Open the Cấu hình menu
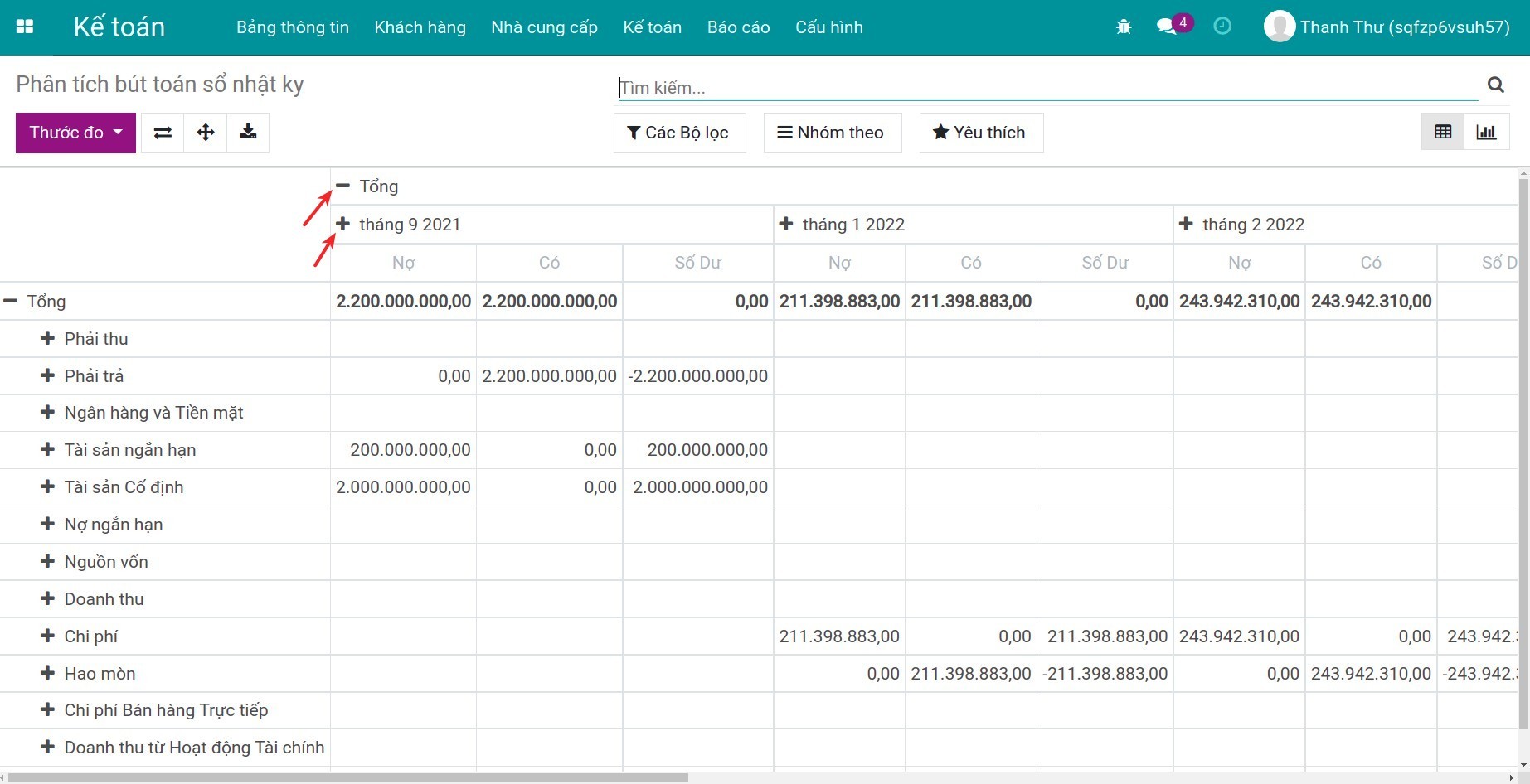This screenshot has height=784, width=1530. click(x=828, y=27)
